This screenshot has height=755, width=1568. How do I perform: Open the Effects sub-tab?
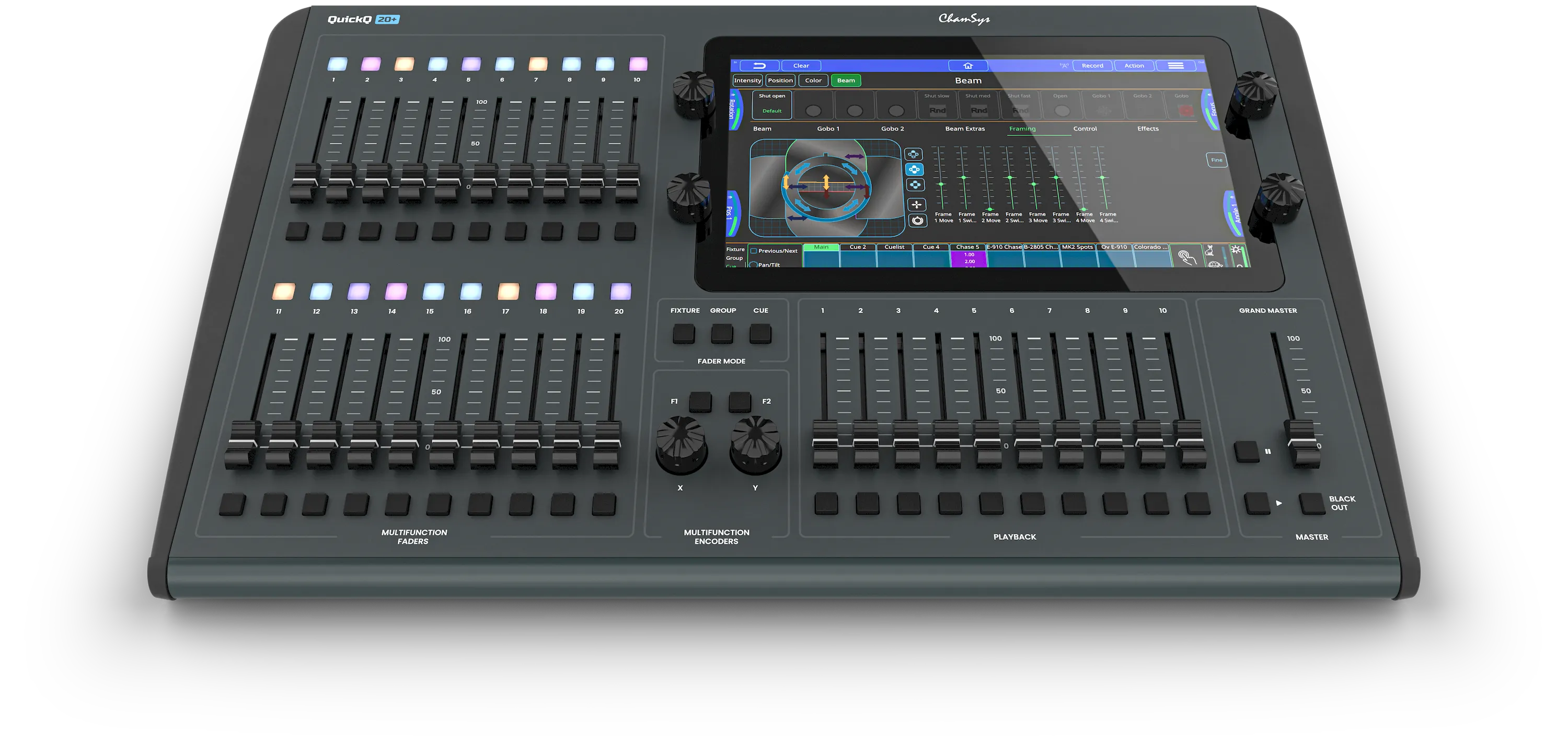(1148, 129)
